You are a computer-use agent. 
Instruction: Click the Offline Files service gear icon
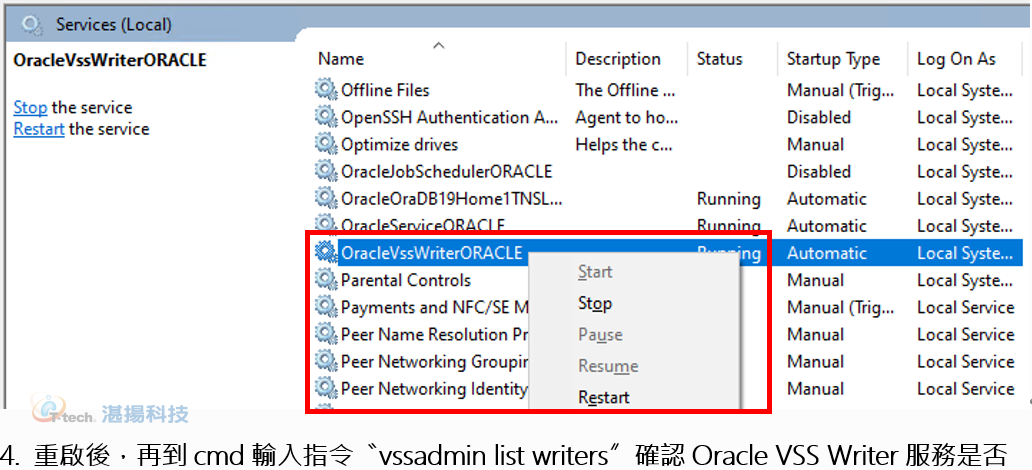(325, 90)
